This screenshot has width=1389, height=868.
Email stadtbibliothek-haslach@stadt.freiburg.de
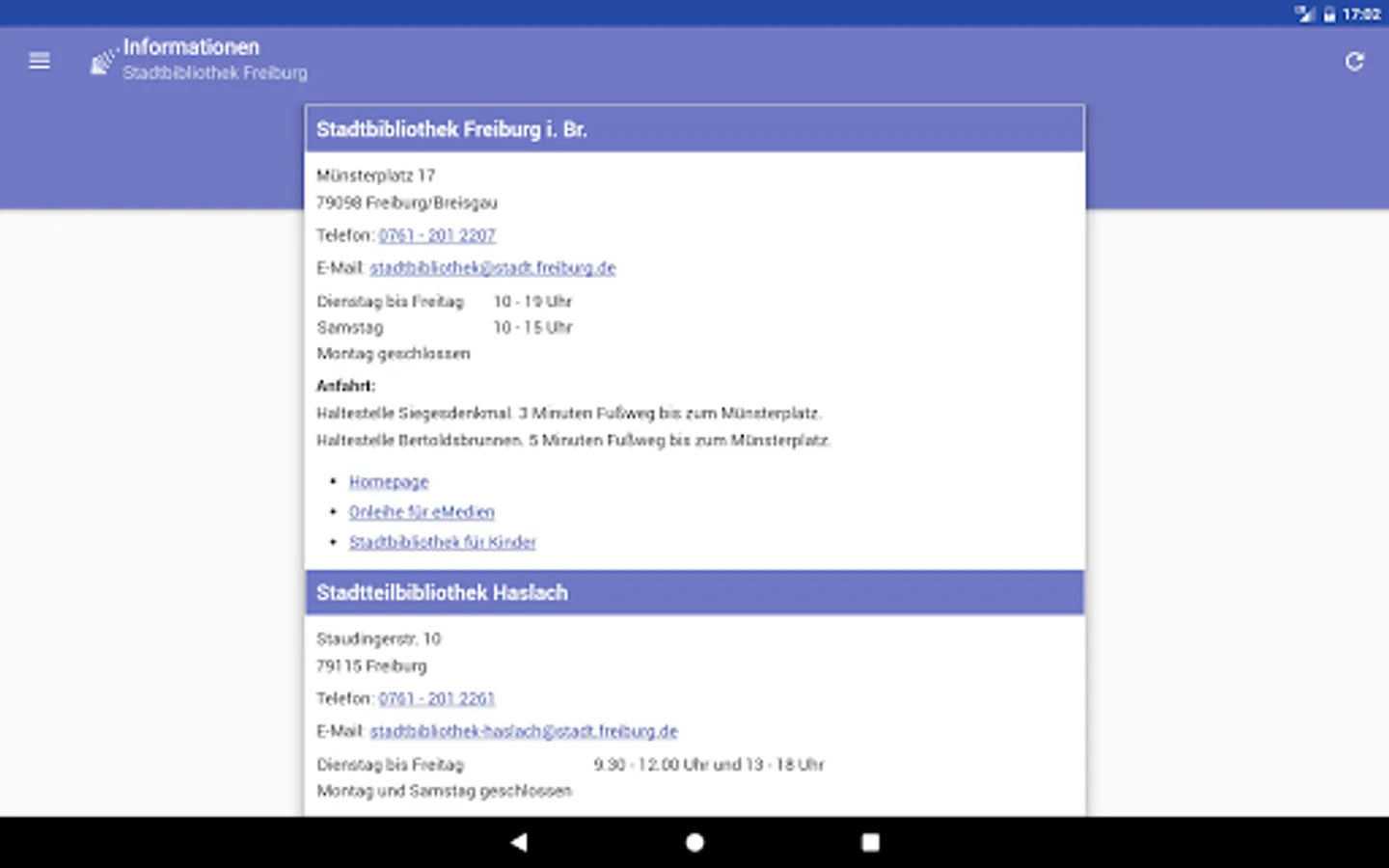[x=524, y=731]
